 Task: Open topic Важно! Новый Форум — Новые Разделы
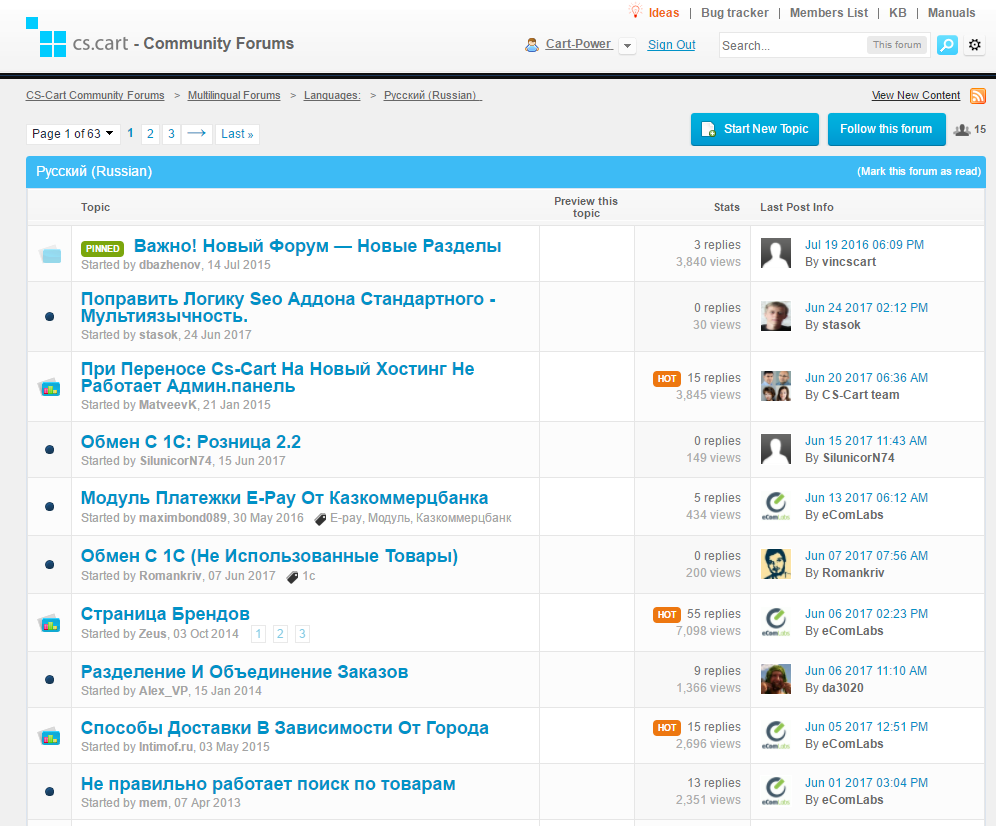coord(318,246)
